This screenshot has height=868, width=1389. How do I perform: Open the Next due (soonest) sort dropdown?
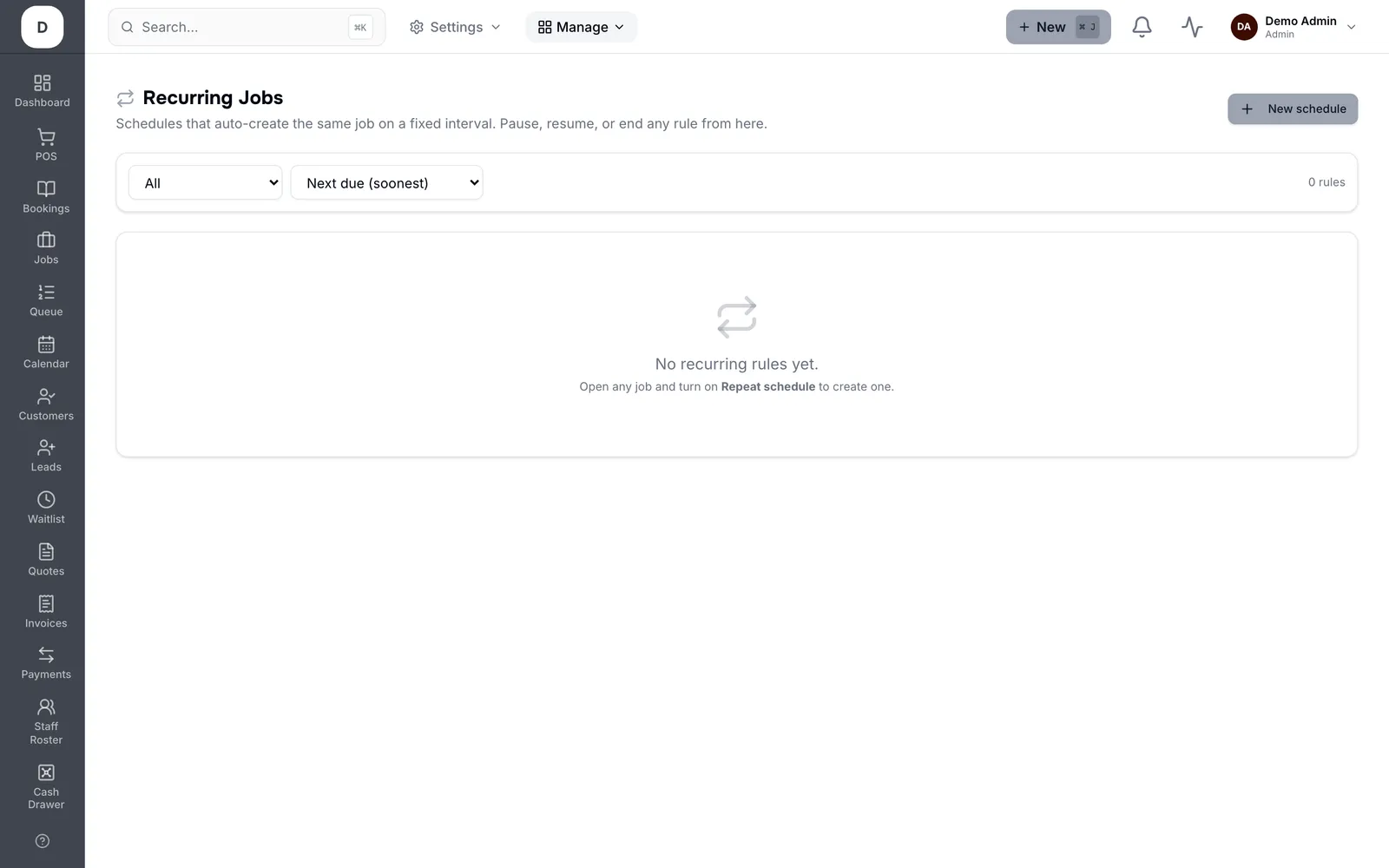(x=386, y=182)
